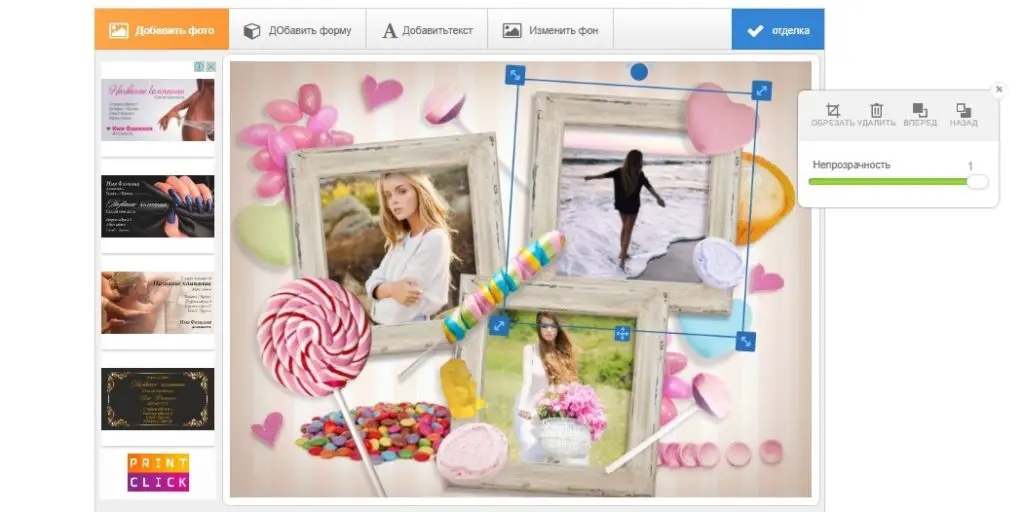Click the Print Click logo
Viewport: 1024px width, 512px height.
[x=158, y=472]
